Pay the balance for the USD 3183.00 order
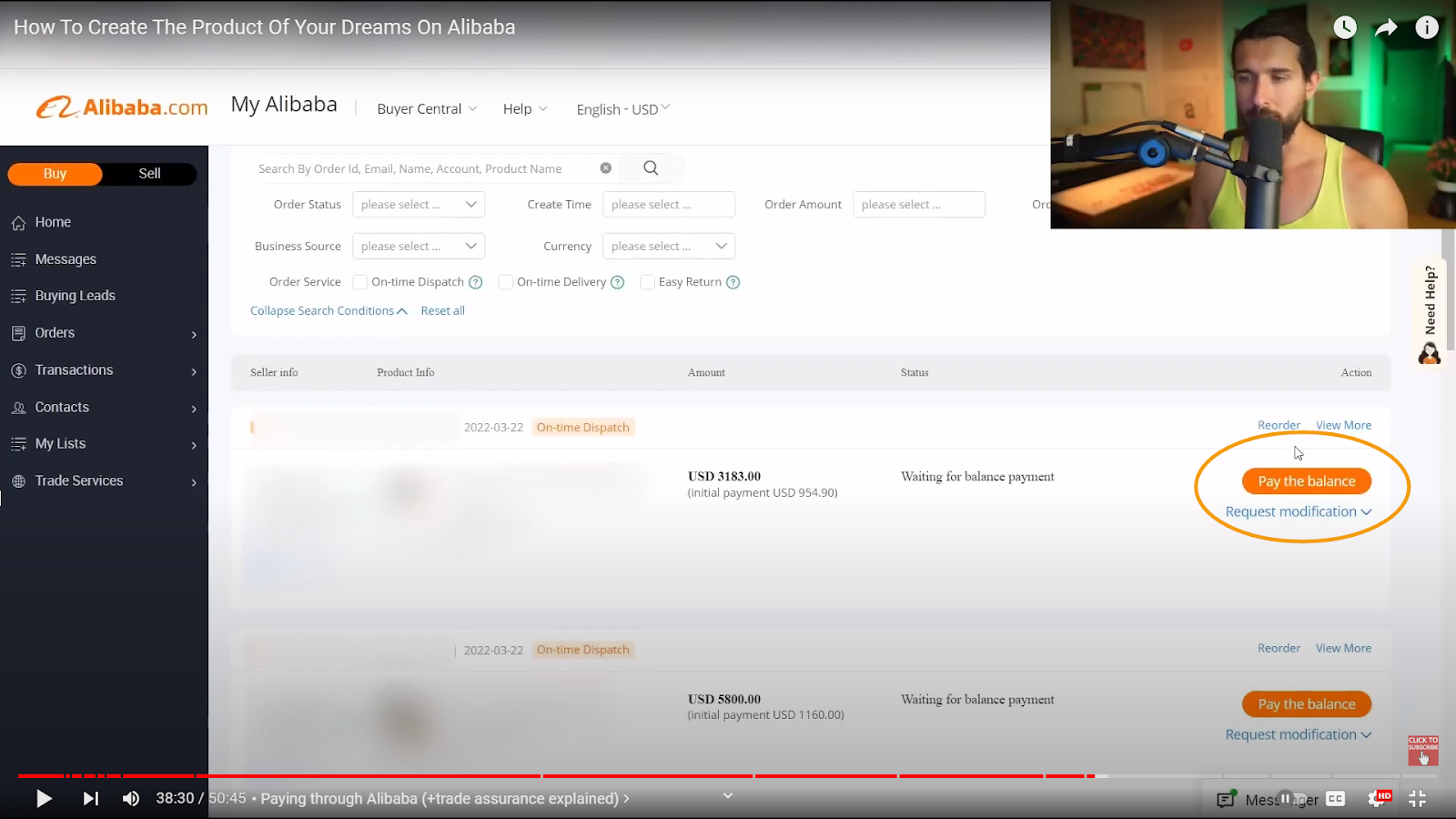Viewport: 1456px width, 819px height. pos(1307,480)
